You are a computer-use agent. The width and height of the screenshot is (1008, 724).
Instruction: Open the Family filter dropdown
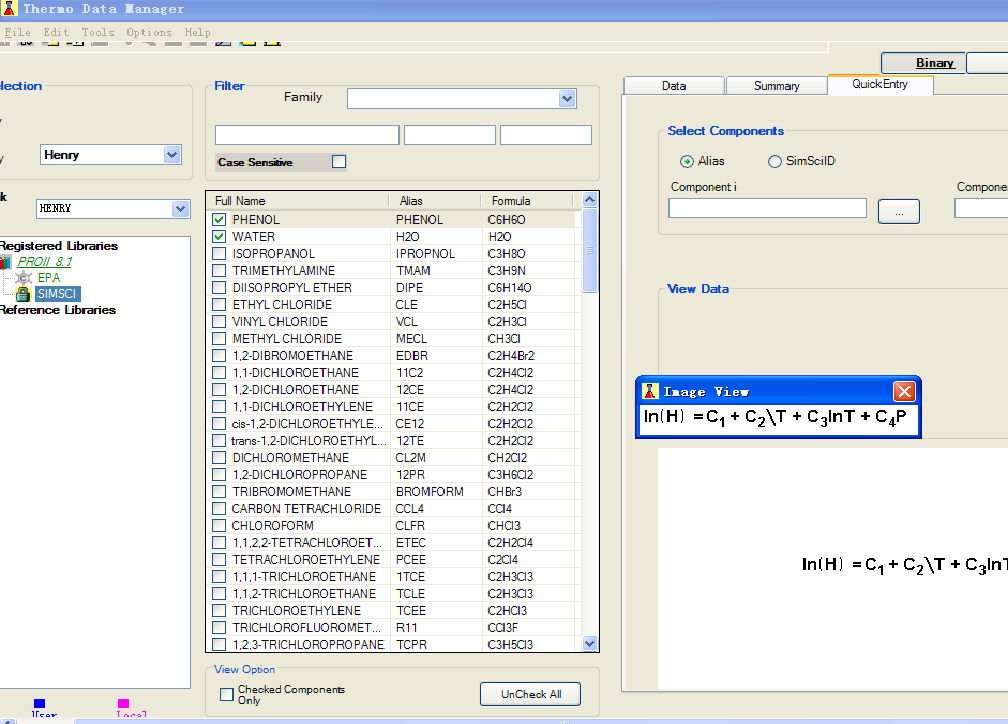pyautogui.click(x=567, y=98)
